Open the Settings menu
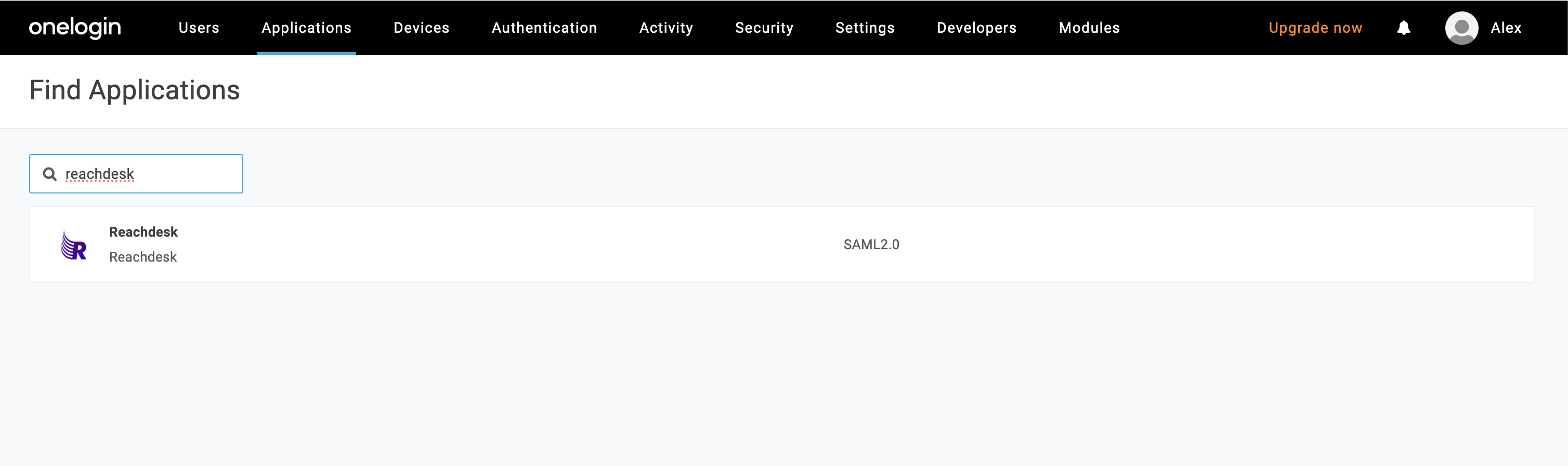The height and width of the screenshot is (466, 1568). pyautogui.click(x=865, y=28)
